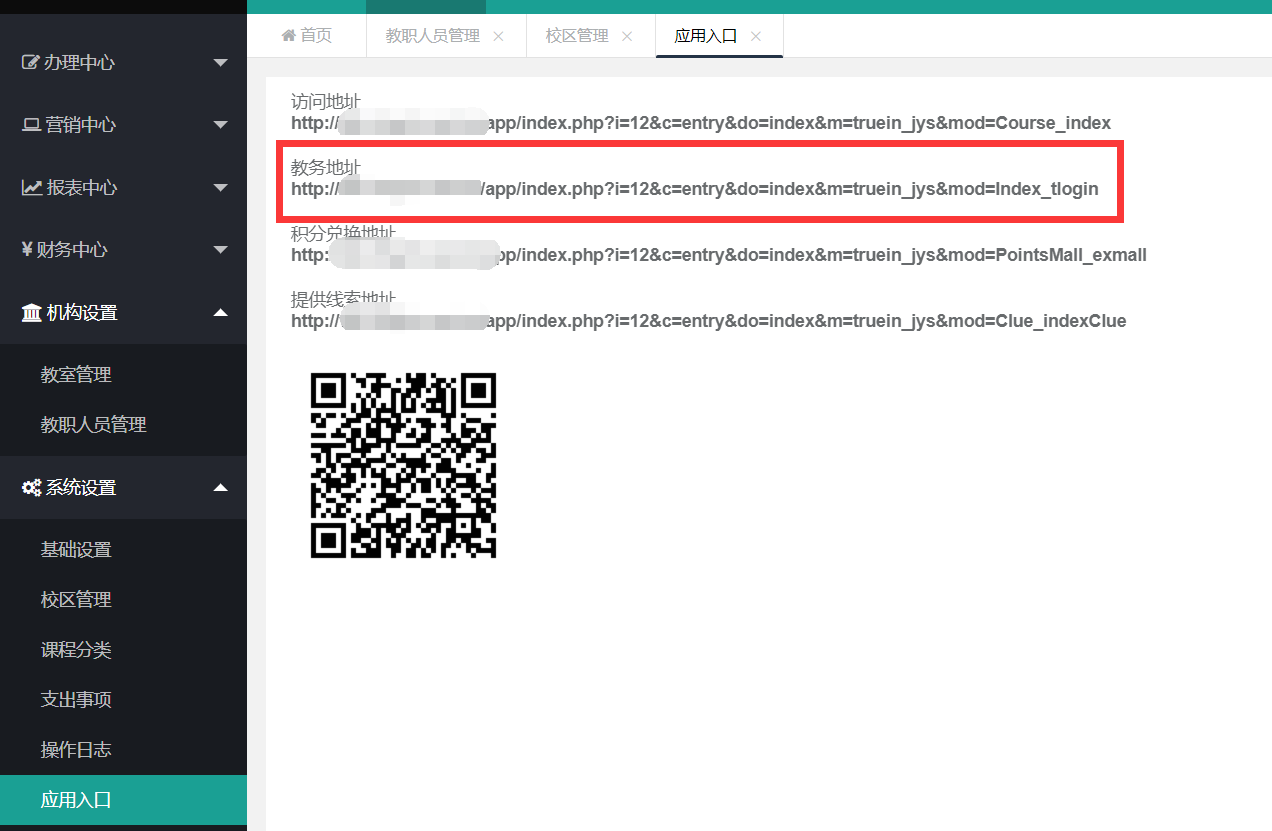Collapse the 系统设置 menu arrow
The image size is (1272, 831).
point(221,487)
